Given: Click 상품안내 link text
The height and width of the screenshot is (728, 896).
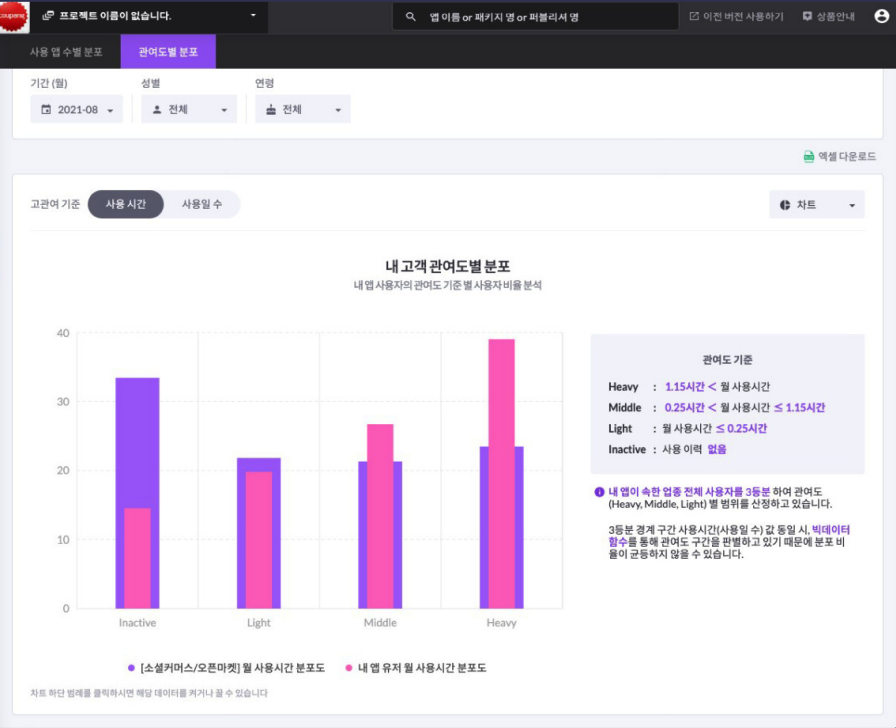Looking at the screenshot, I should 835,17.
